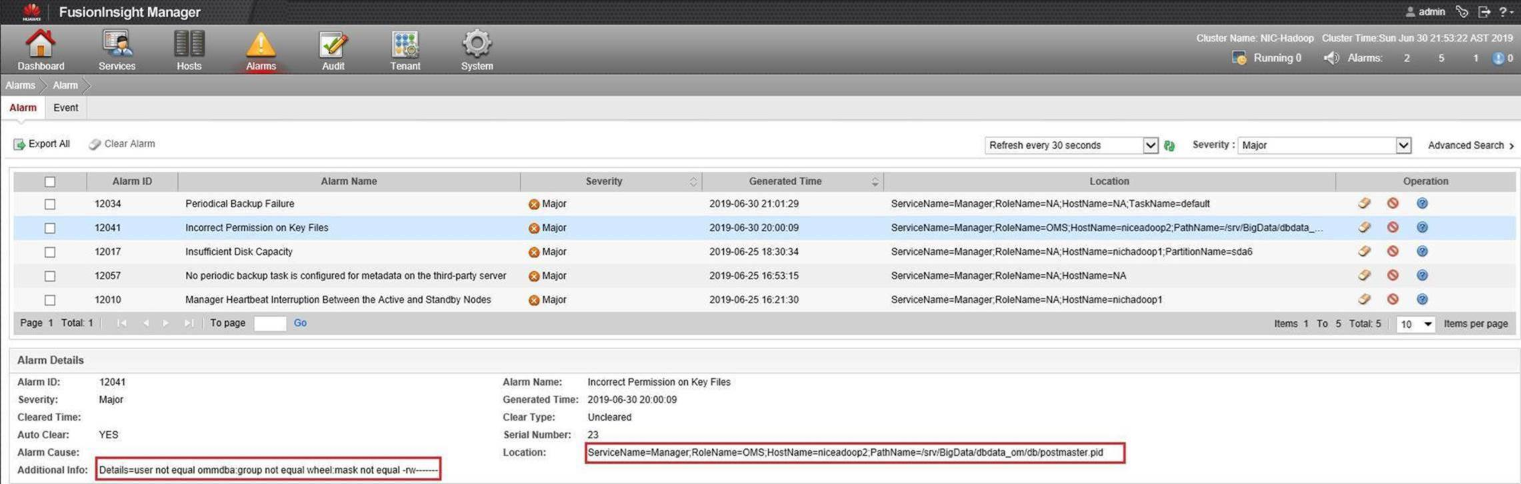
Task: Click the Alarms breadcrumb item
Action: 20,85
